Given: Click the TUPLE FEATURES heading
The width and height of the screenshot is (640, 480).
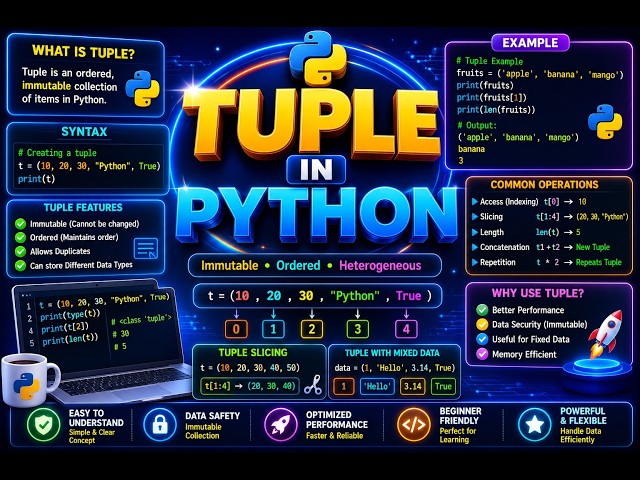Looking at the screenshot, I should (83, 207).
